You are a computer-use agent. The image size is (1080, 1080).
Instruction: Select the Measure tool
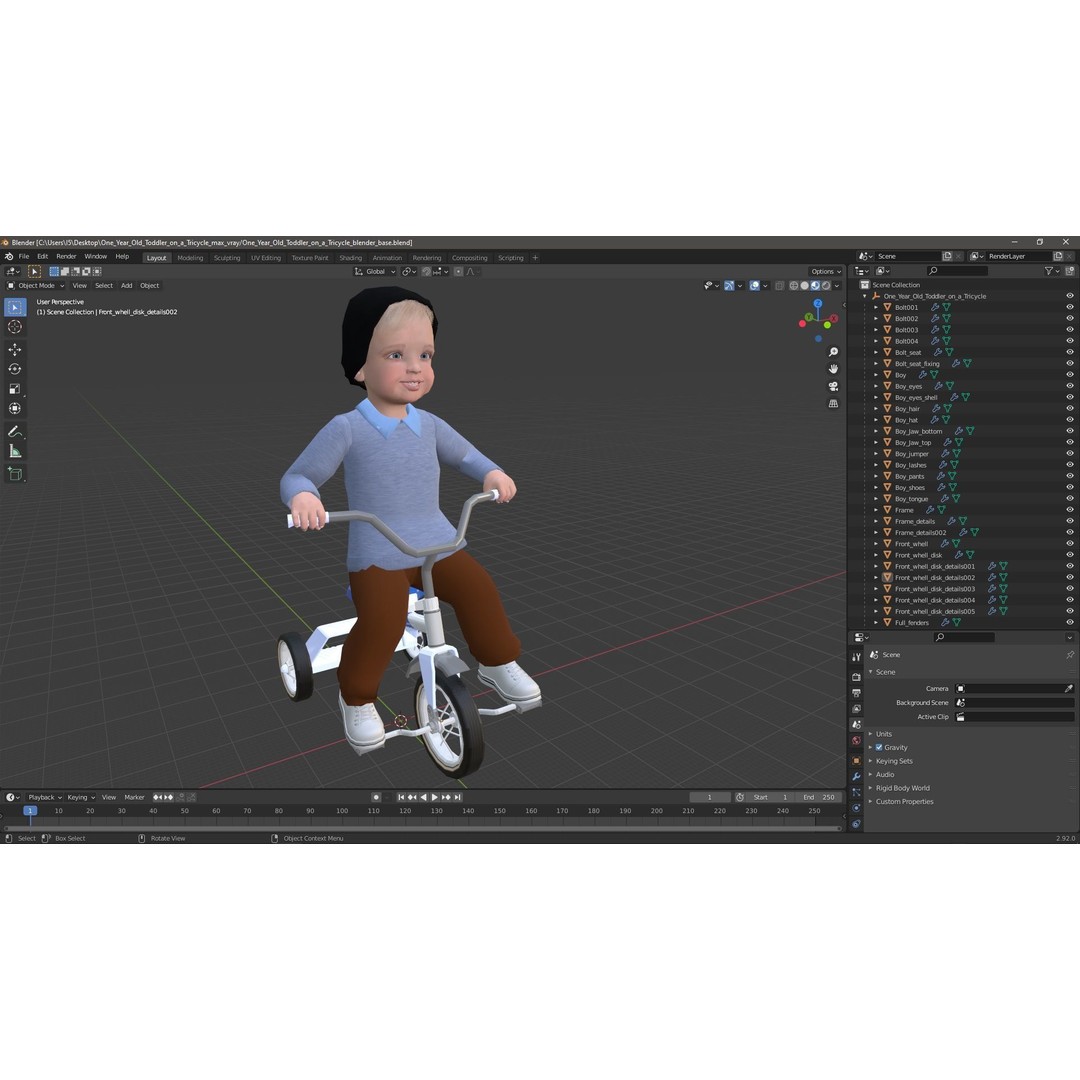(x=14, y=451)
